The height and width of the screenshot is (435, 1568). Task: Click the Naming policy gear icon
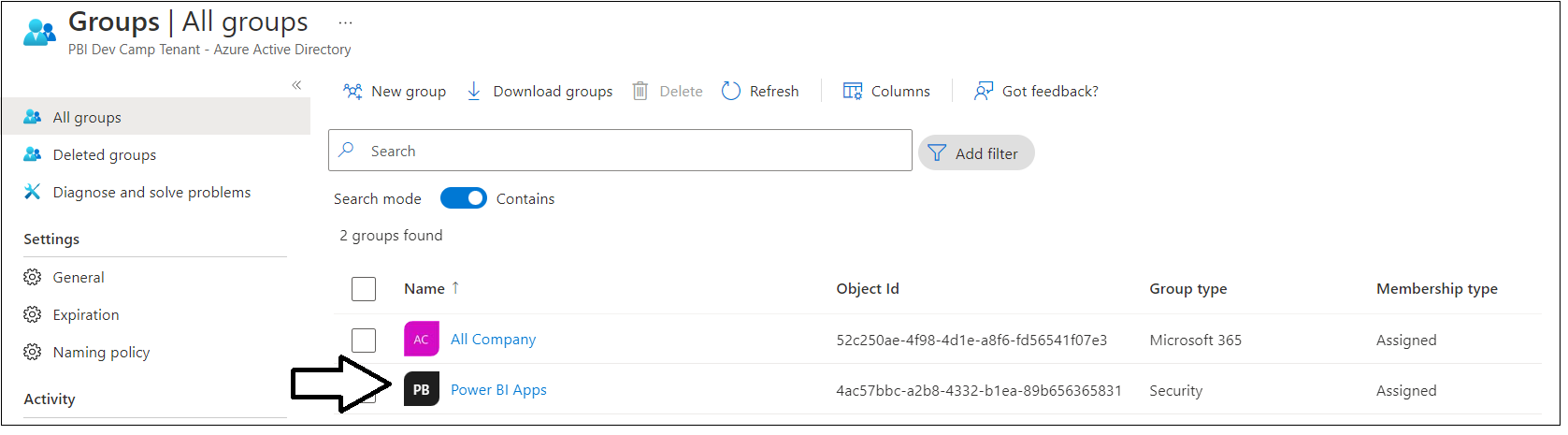click(x=33, y=352)
